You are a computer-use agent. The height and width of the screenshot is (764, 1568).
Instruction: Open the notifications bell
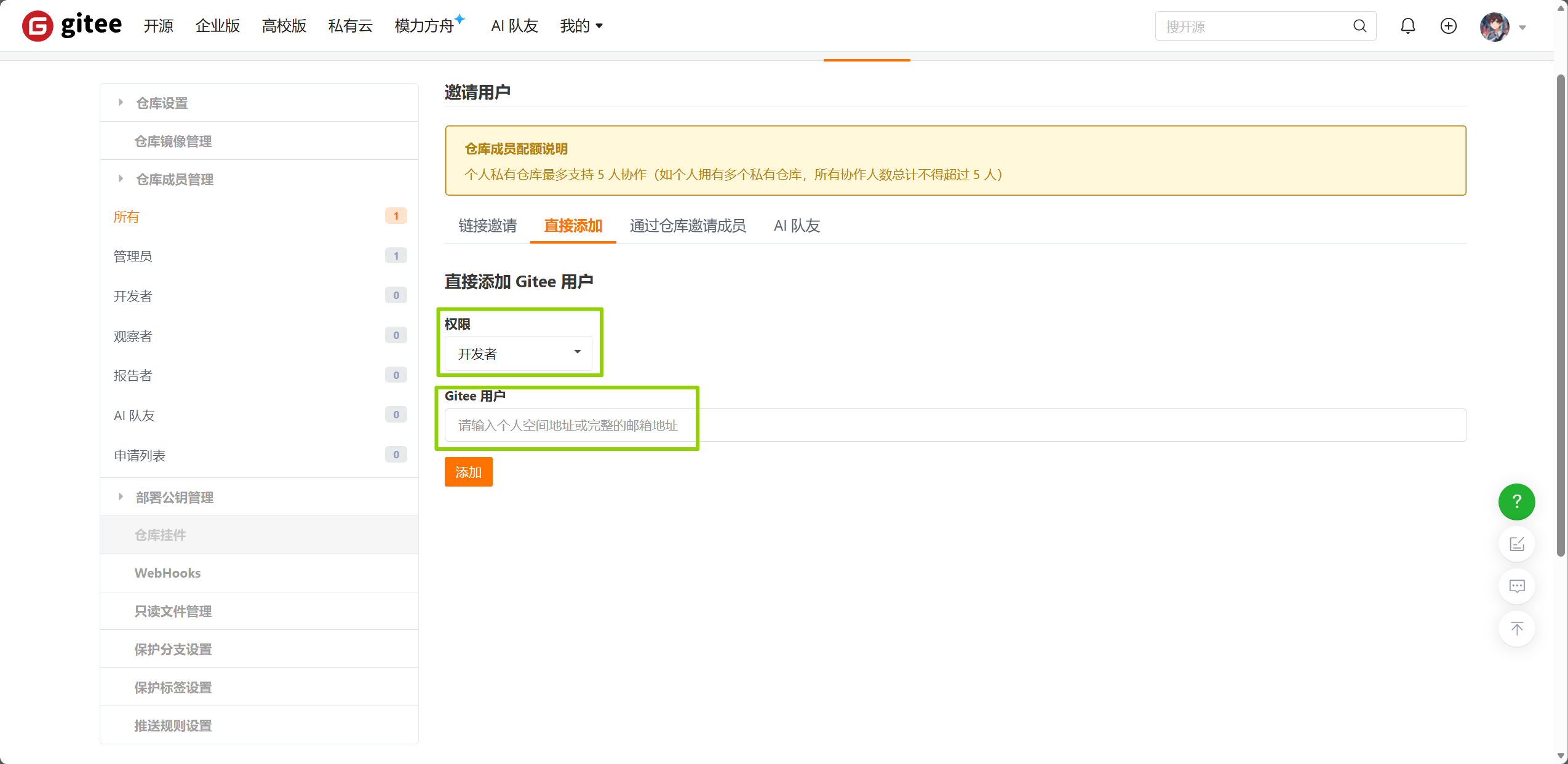pos(1407,26)
